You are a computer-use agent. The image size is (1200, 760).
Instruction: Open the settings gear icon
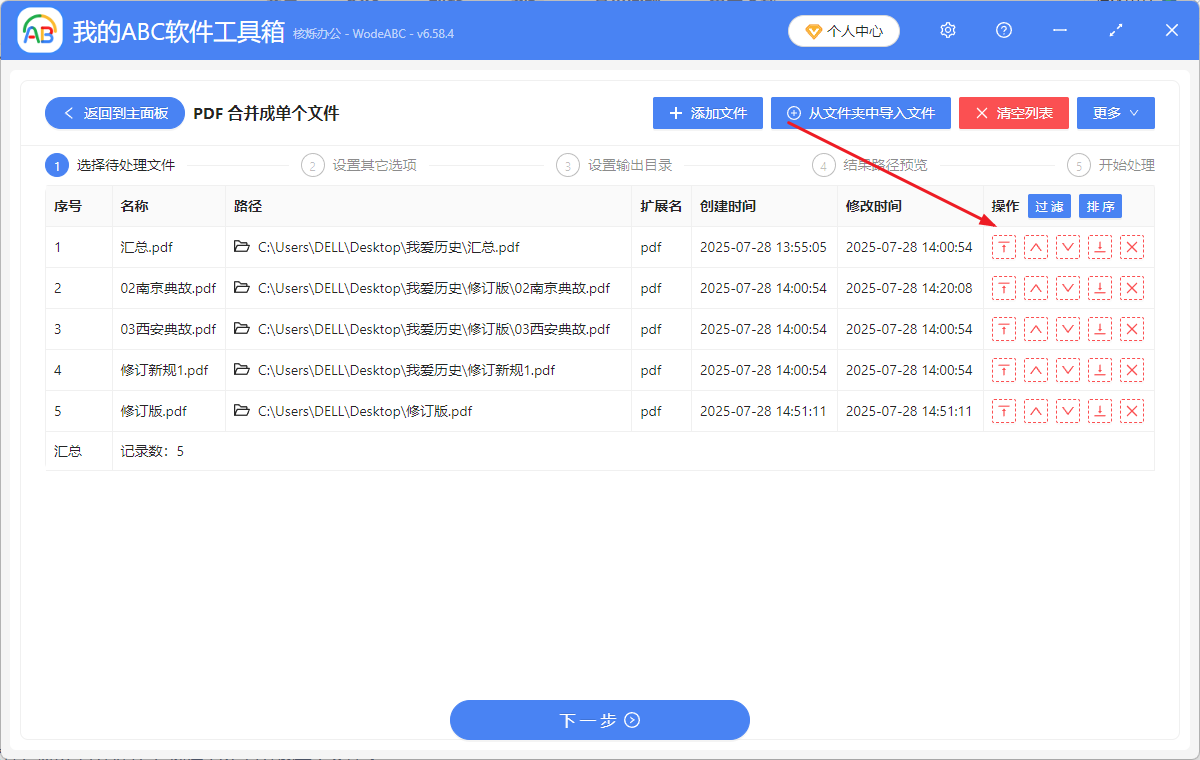(947, 30)
